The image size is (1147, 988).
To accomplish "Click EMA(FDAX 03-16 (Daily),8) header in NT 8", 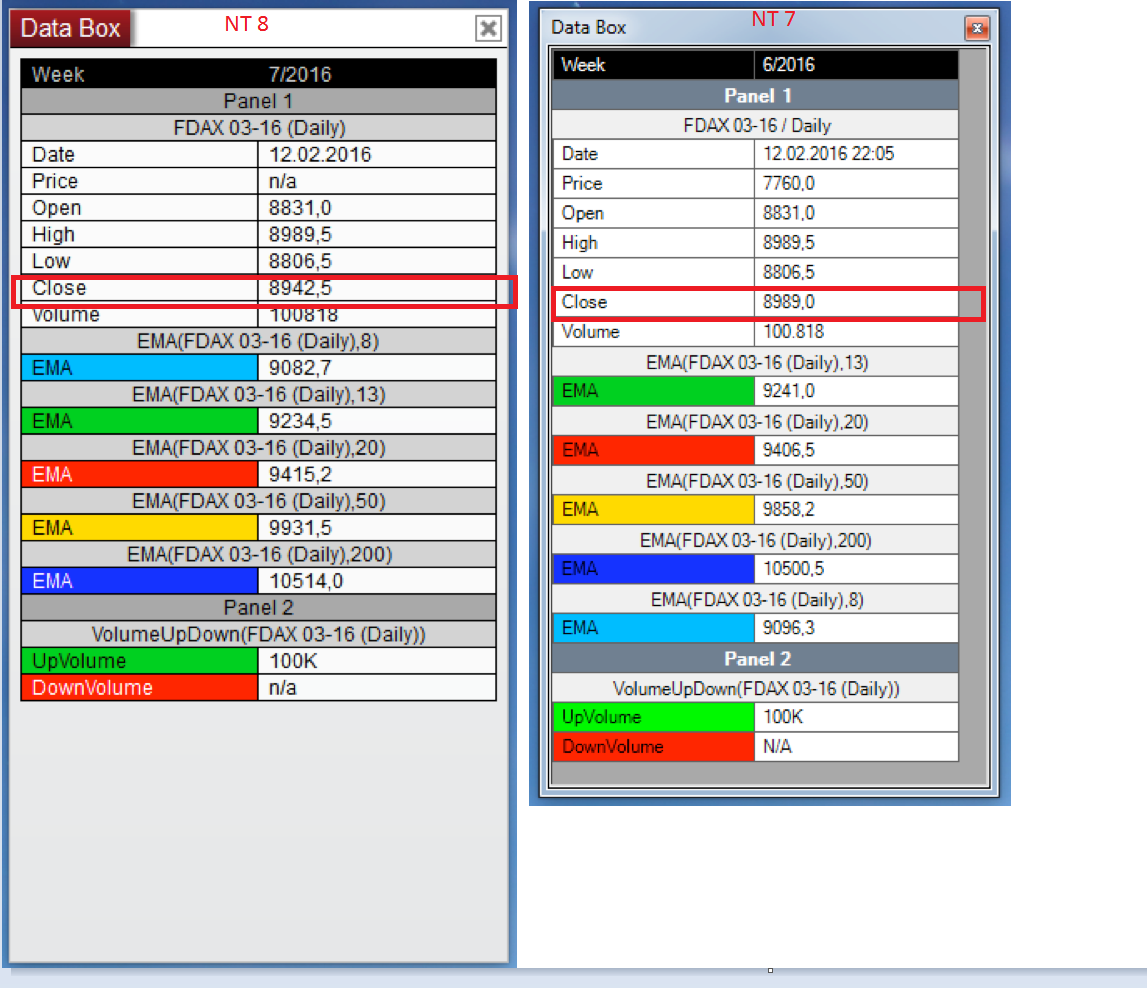I will coord(258,341).
